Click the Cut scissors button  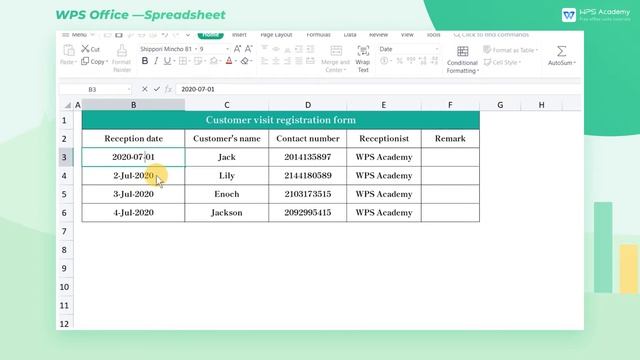pos(90,49)
